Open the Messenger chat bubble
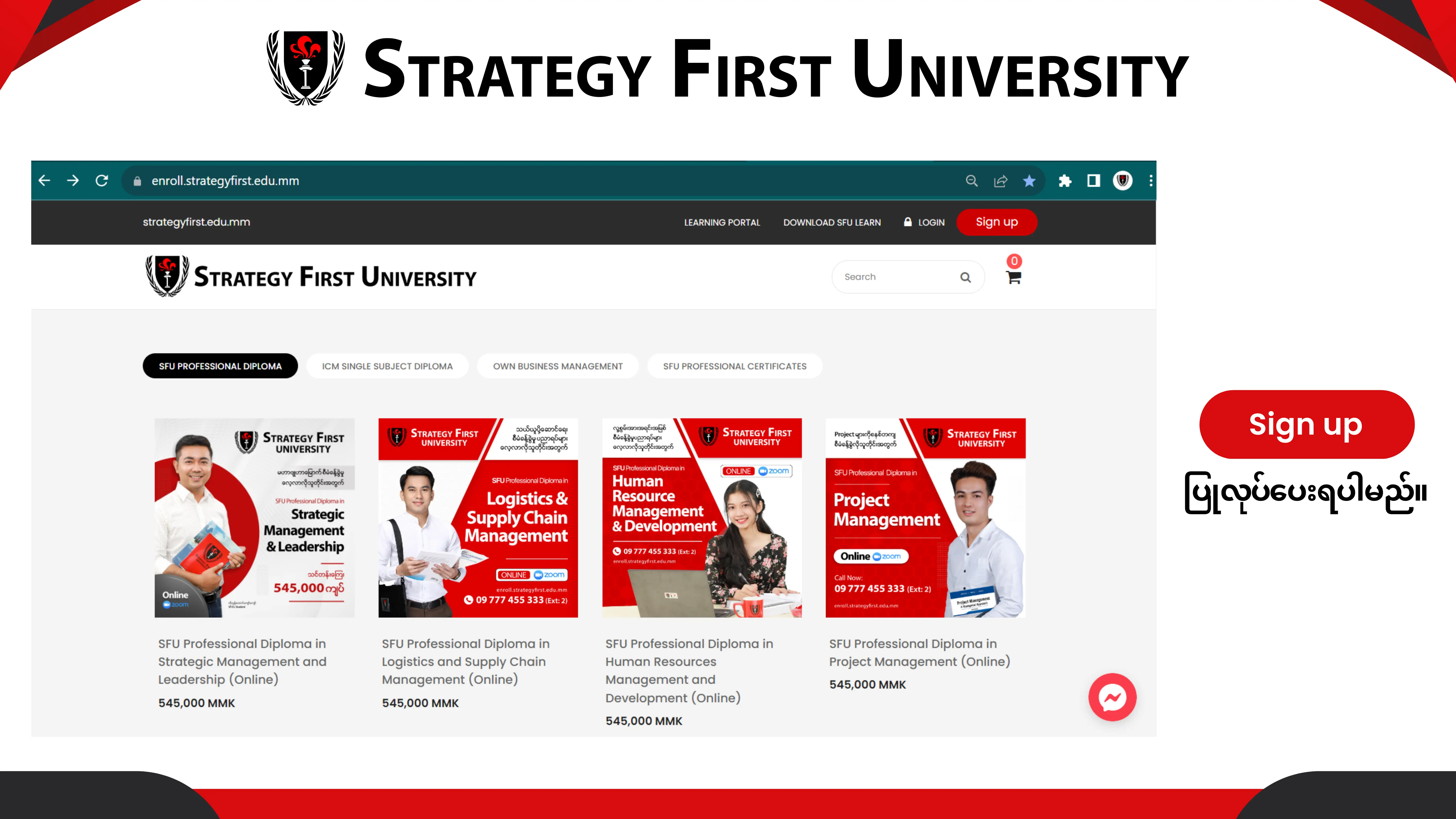Image resolution: width=1456 pixels, height=819 pixels. click(x=1112, y=697)
